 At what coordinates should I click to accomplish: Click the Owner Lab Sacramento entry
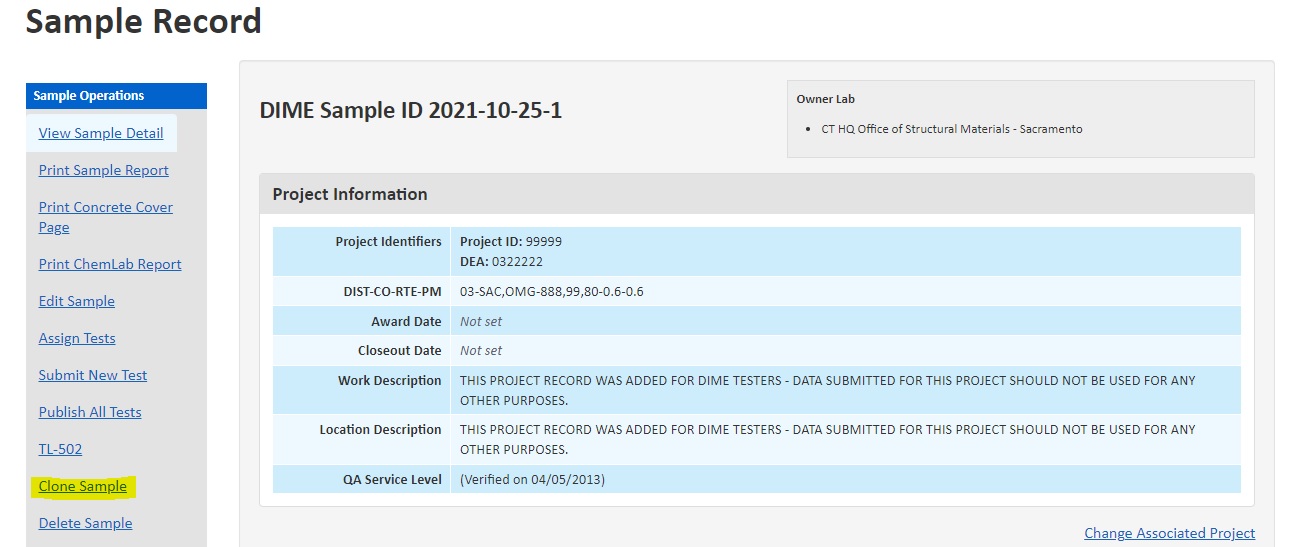click(952, 129)
